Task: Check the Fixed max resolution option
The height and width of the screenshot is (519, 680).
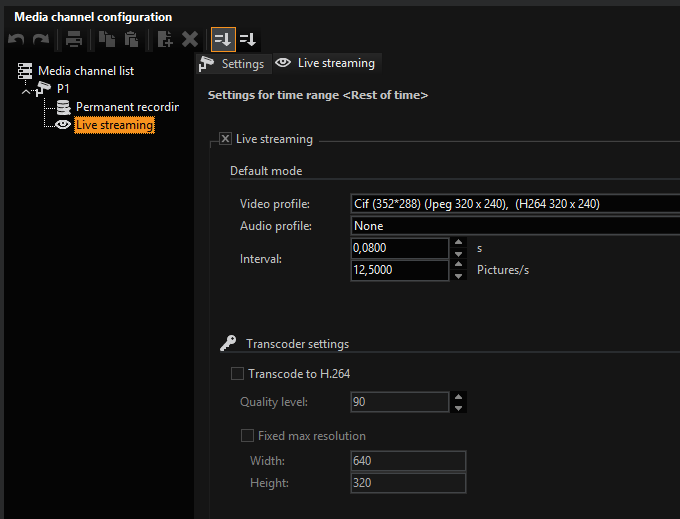Action: tap(247, 436)
